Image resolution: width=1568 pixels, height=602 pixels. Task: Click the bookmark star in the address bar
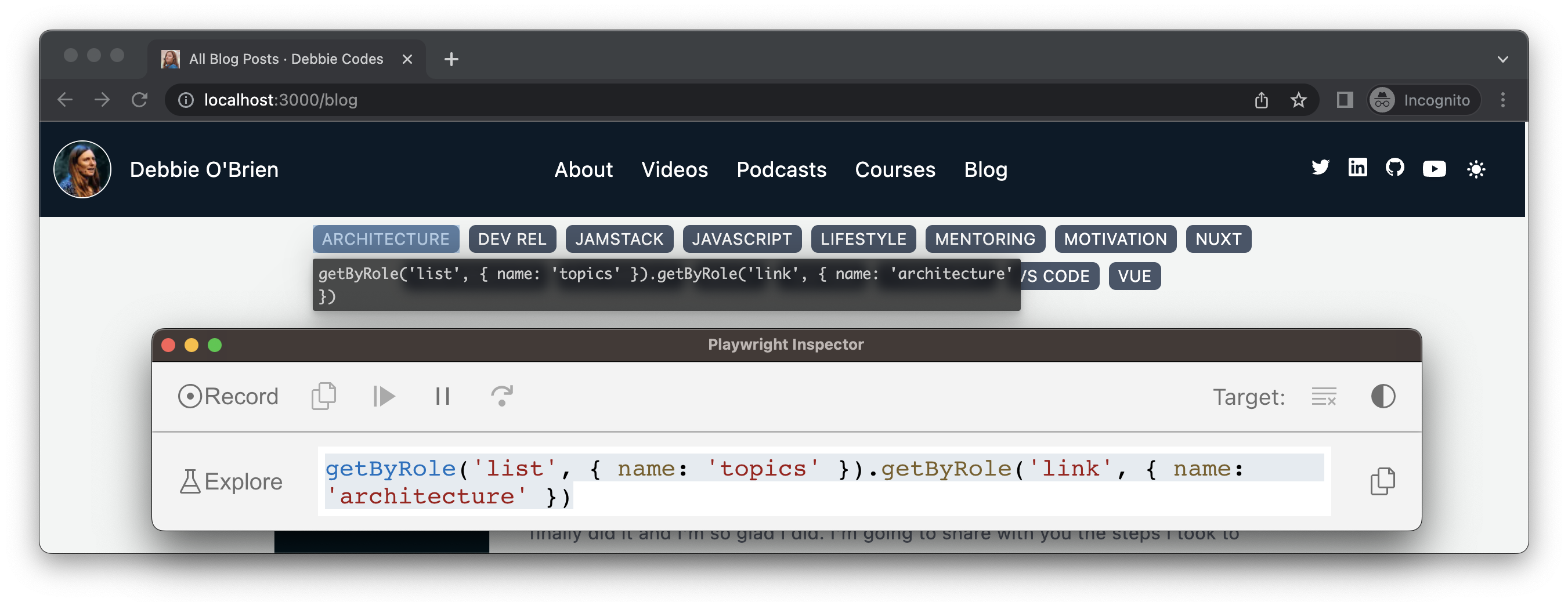(x=1299, y=100)
